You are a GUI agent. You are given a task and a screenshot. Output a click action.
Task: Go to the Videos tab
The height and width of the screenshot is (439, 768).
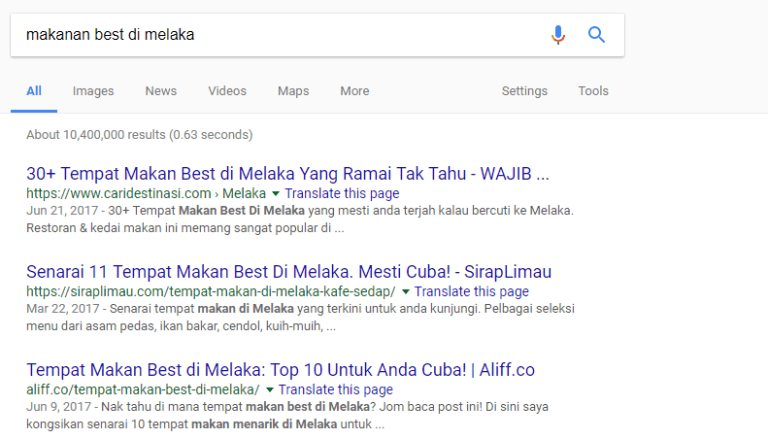(x=227, y=91)
